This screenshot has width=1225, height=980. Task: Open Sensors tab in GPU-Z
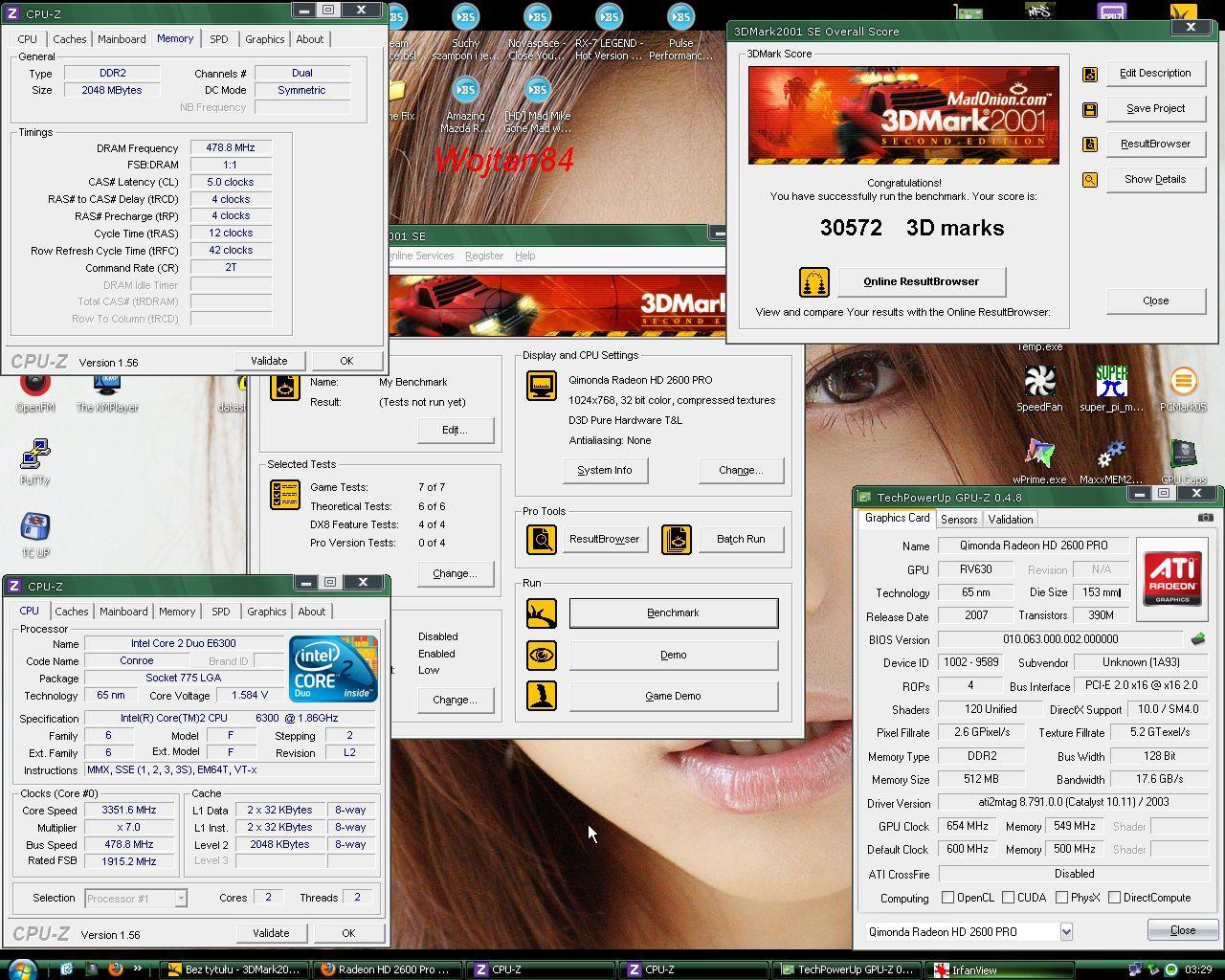959,520
